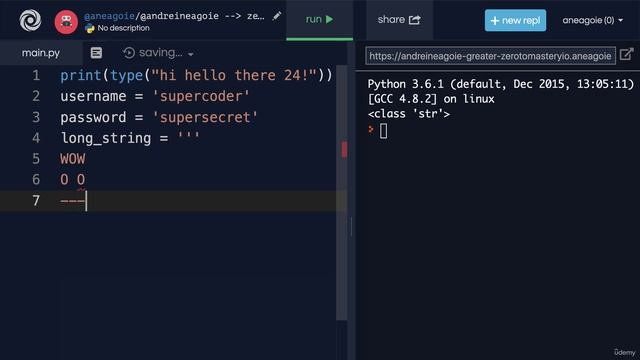Click the Python language icon
The image size is (640, 360).
pyautogui.click(x=90, y=28)
